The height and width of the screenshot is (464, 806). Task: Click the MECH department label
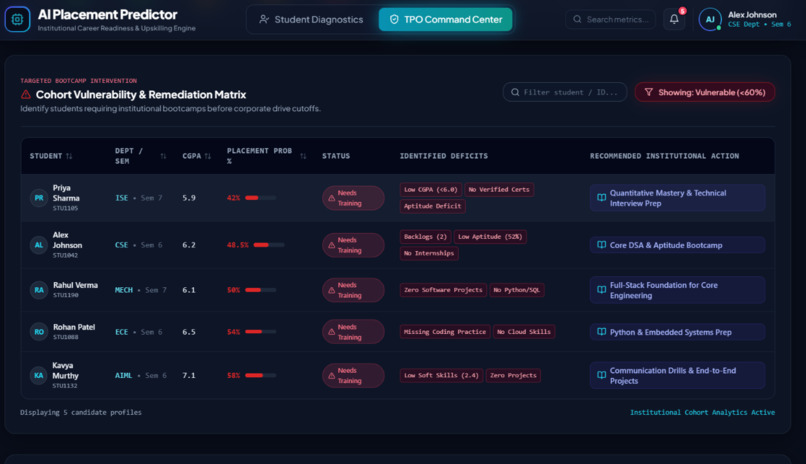124,290
